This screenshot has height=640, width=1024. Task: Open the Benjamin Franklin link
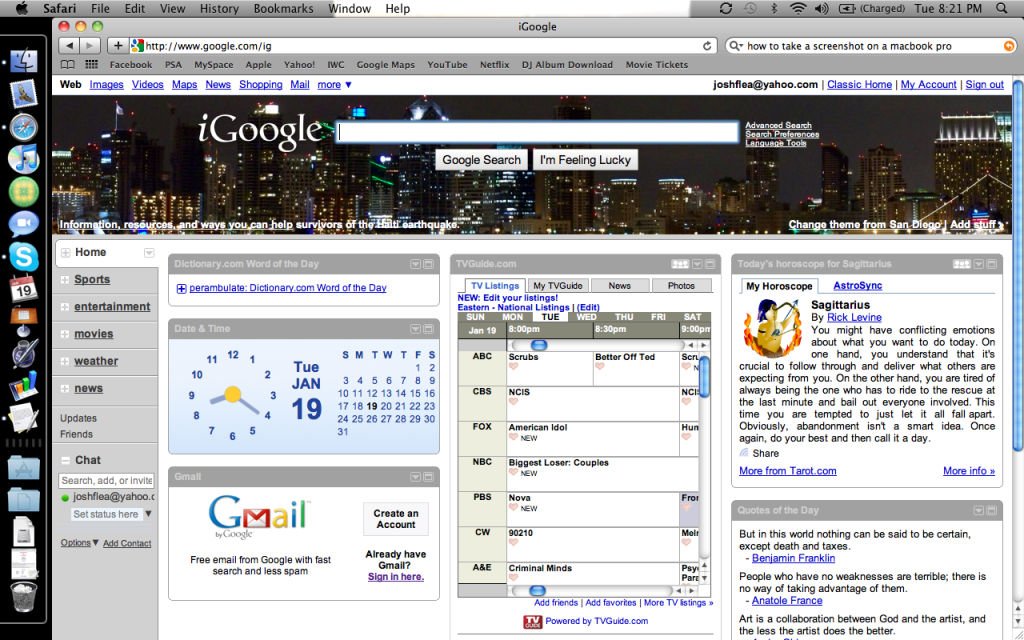(x=793, y=558)
